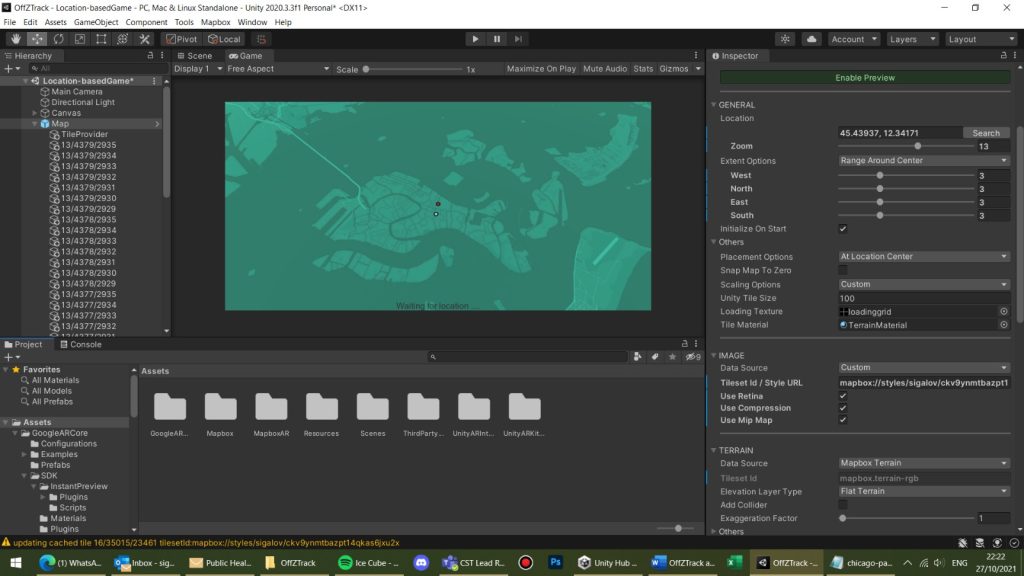This screenshot has height=576, width=1024.
Task: Click the Pause button
Action: (x=496, y=39)
